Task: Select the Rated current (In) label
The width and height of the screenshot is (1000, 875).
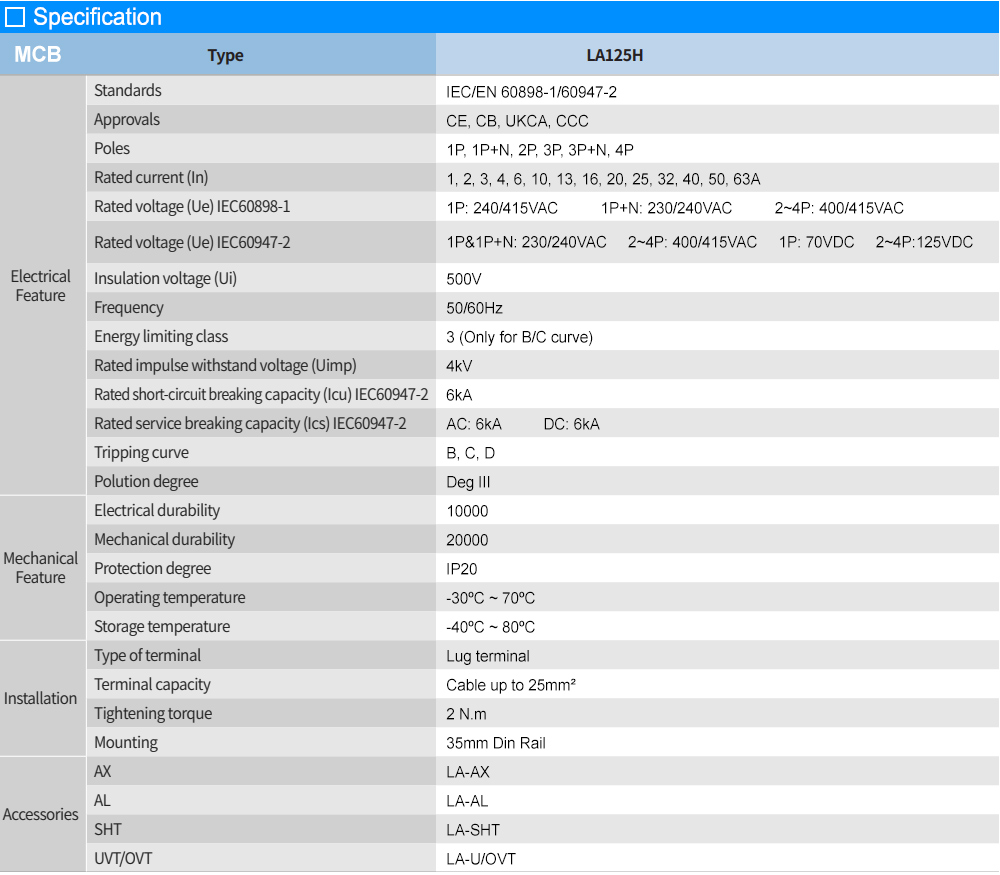Action: coord(151,178)
